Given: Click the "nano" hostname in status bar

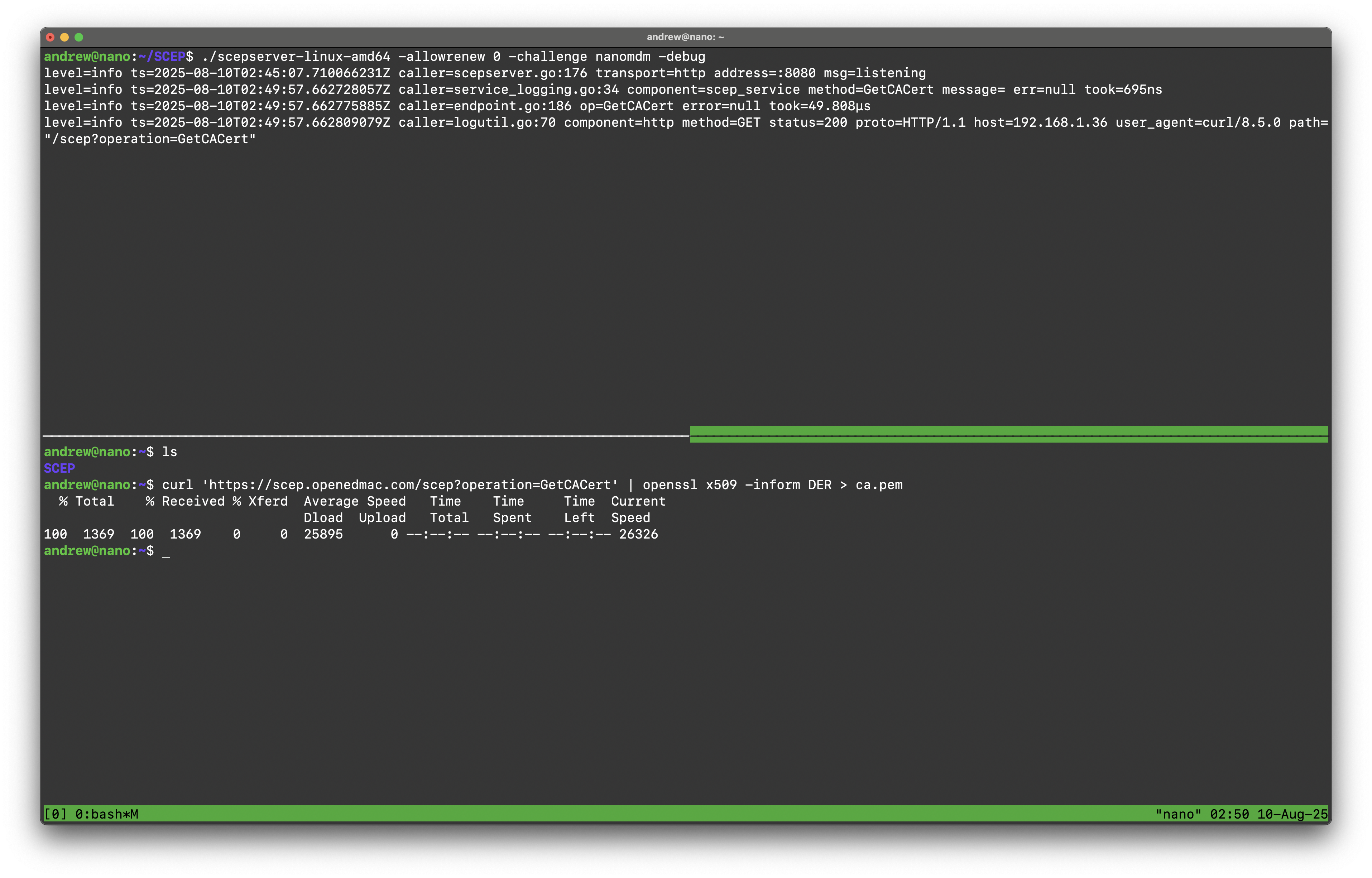Looking at the screenshot, I should tap(1177, 814).
